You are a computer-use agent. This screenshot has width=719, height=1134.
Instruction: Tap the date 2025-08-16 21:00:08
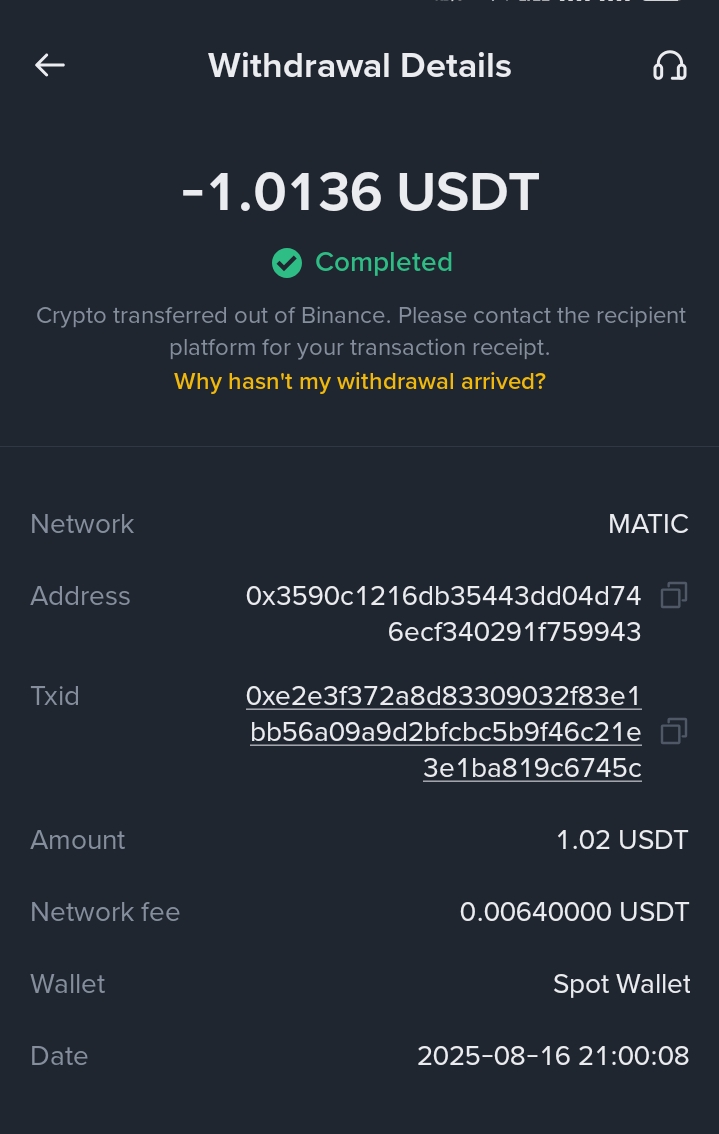tap(553, 1056)
